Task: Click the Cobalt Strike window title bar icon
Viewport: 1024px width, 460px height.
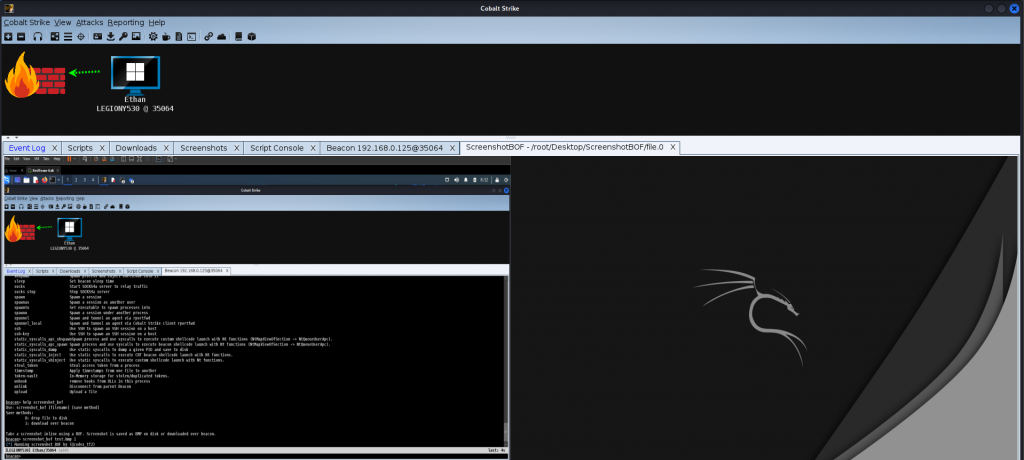Action: coord(8,8)
